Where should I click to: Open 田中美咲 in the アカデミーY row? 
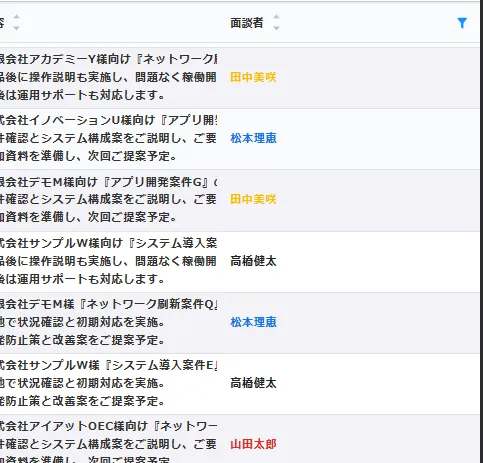click(x=253, y=77)
